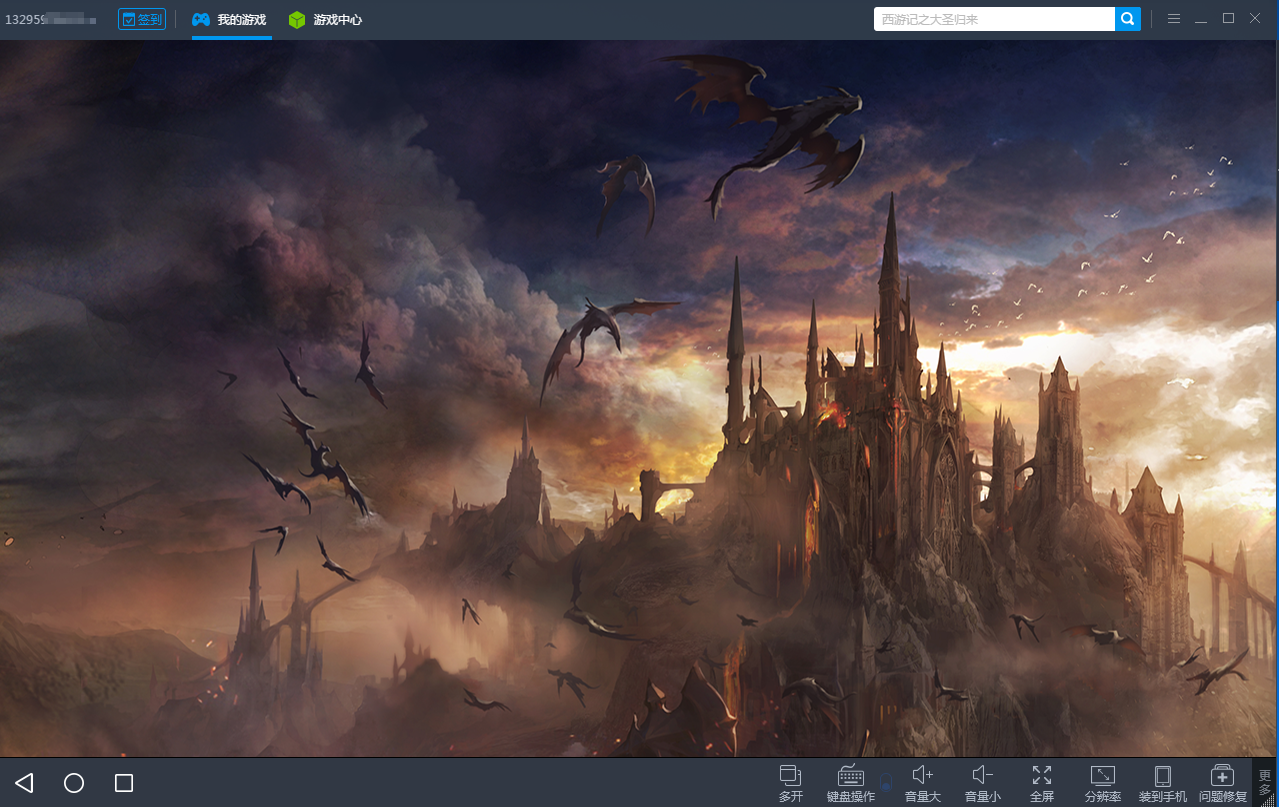This screenshot has width=1279, height=807.
Task: Focus the game search box
Action: point(994,19)
